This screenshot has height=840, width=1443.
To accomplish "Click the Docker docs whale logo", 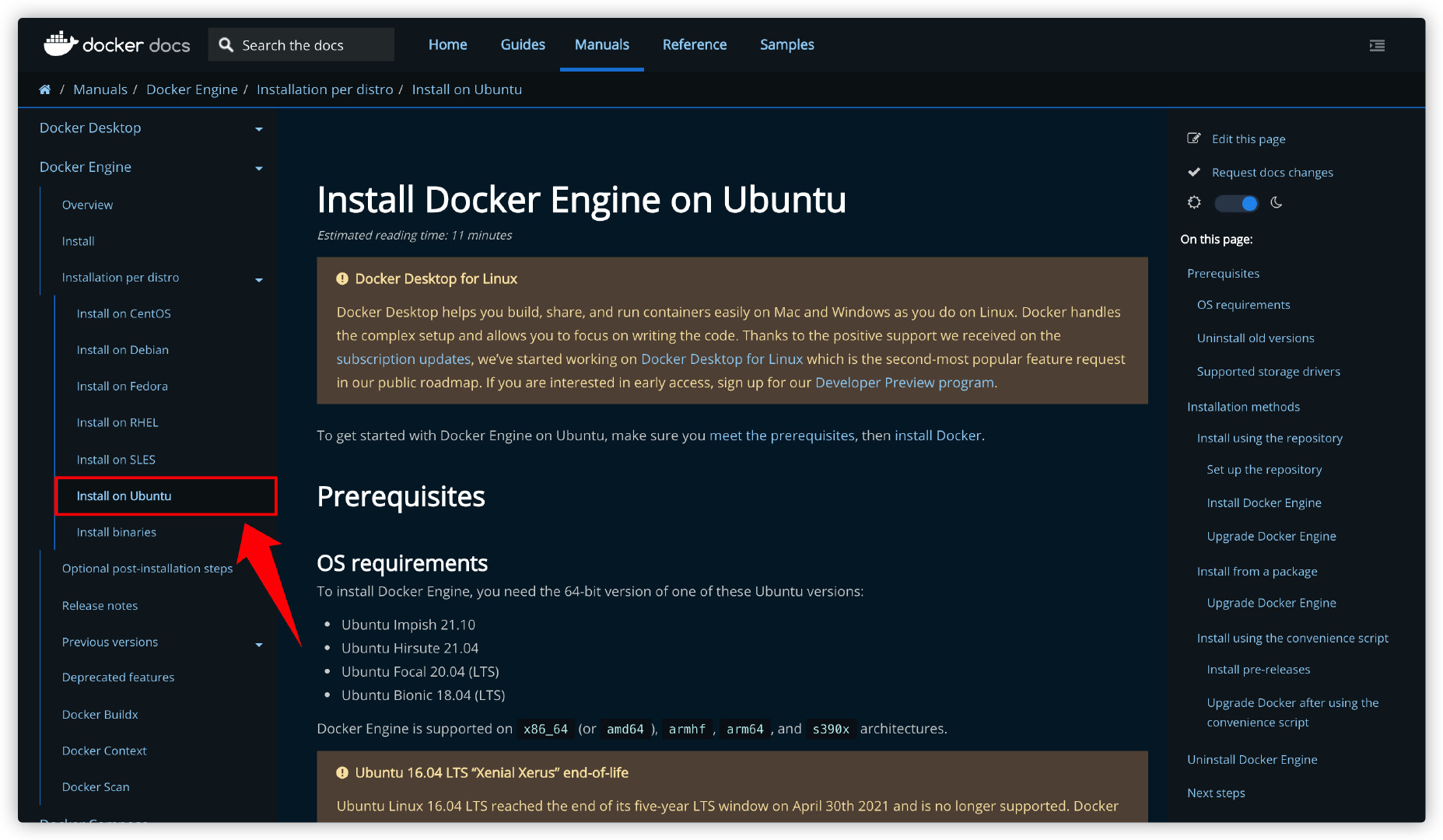I will click(61, 44).
